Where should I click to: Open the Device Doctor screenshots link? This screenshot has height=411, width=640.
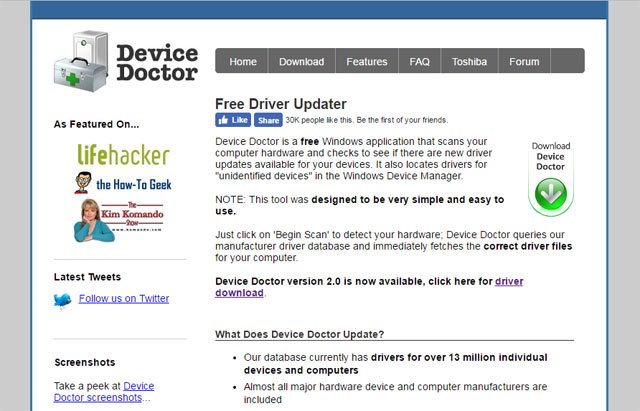(104, 391)
